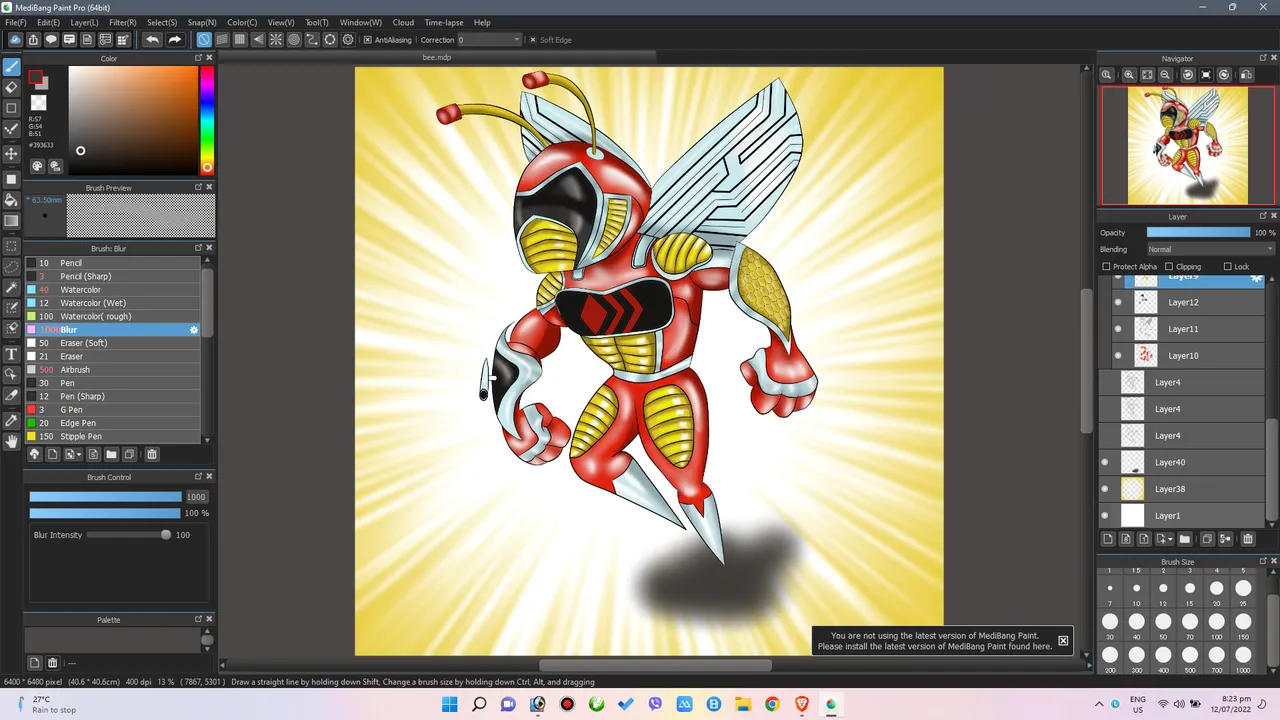Viewport: 1280px width, 720px height.
Task: Click the Redo arrow in top toolbar
Action: [x=174, y=39]
